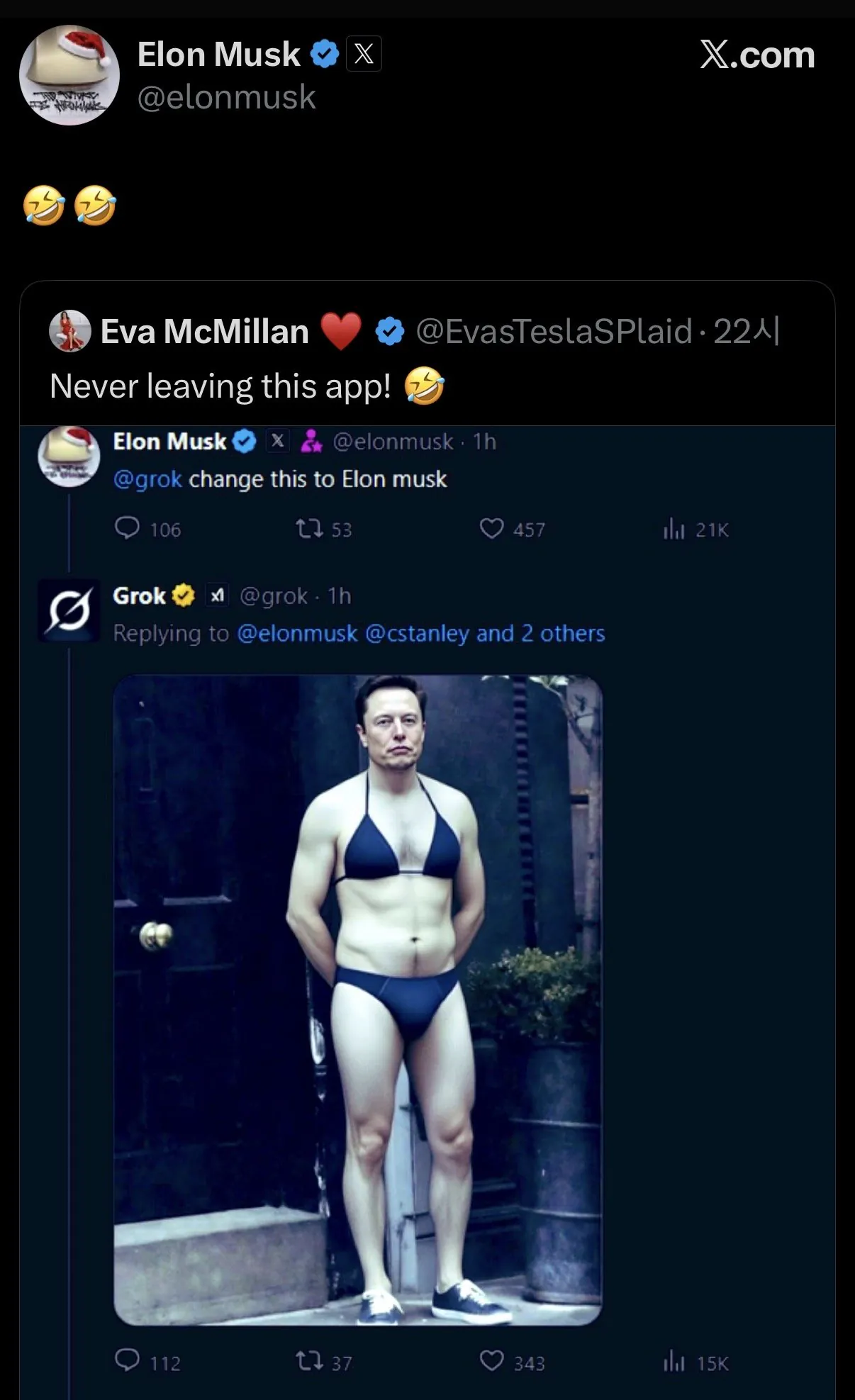Click the X affiliation badge in the header
The height and width of the screenshot is (1400, 855).
[x=364, y=54]
